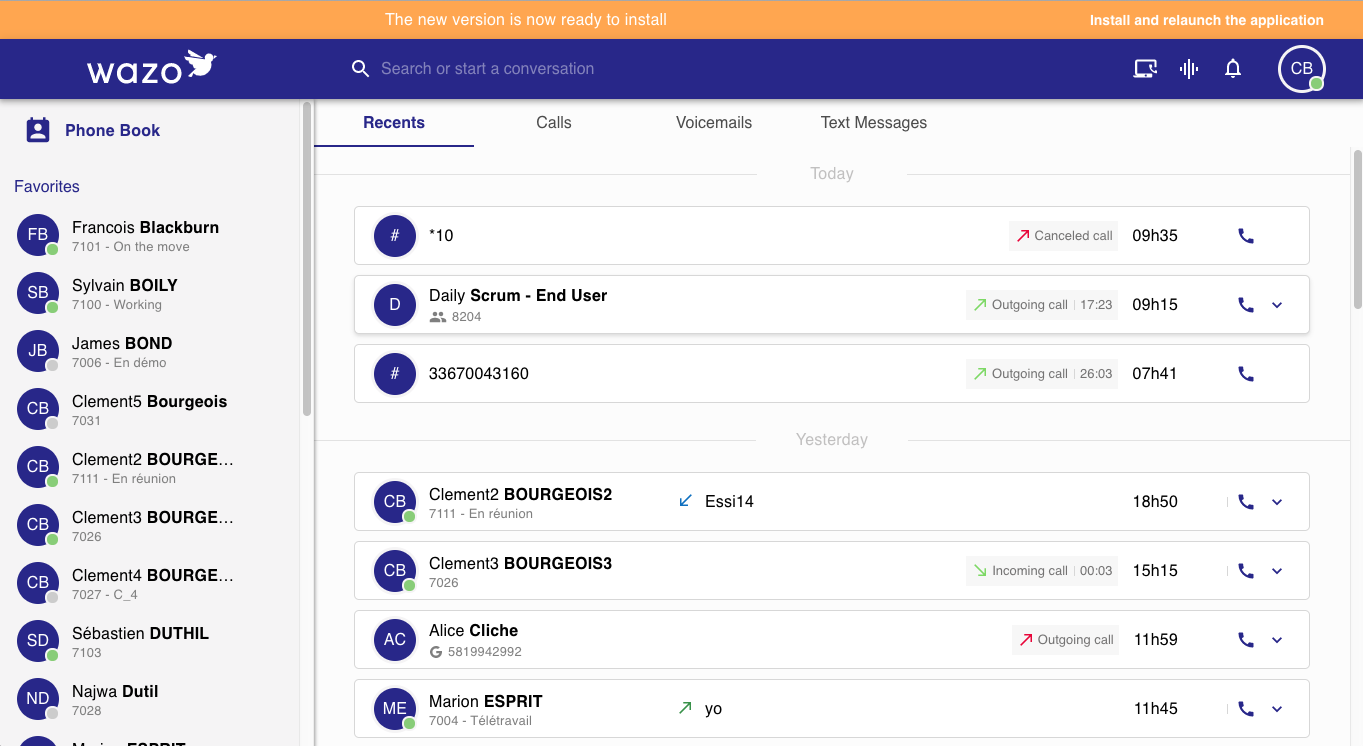This screenshot has height=746, width=1363.
Task: Click the favorites sidebar scrollbar
Action: [307, 260]
